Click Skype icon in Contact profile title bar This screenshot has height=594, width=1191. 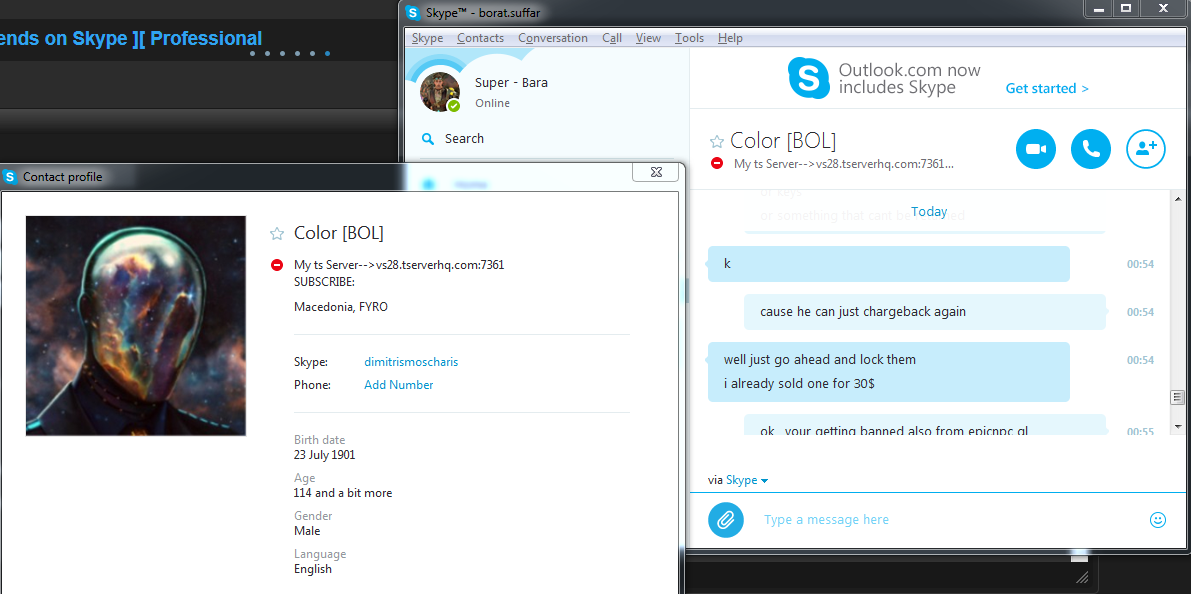[10, 177]
